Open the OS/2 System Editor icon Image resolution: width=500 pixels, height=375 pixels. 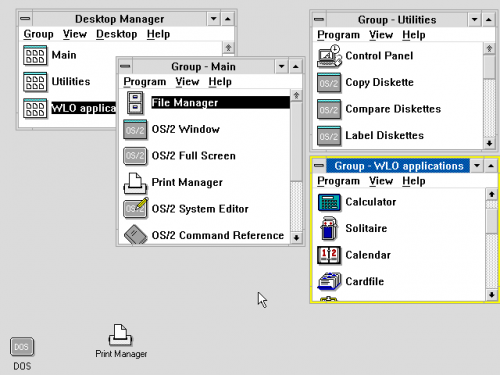click(x=135, y=208)
